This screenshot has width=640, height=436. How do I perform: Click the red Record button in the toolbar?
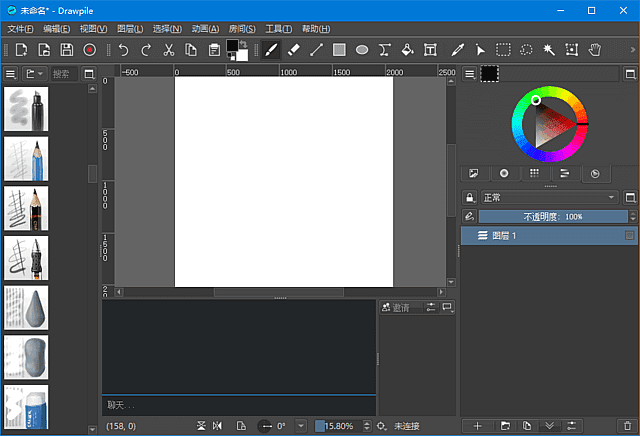click(89, 49)
